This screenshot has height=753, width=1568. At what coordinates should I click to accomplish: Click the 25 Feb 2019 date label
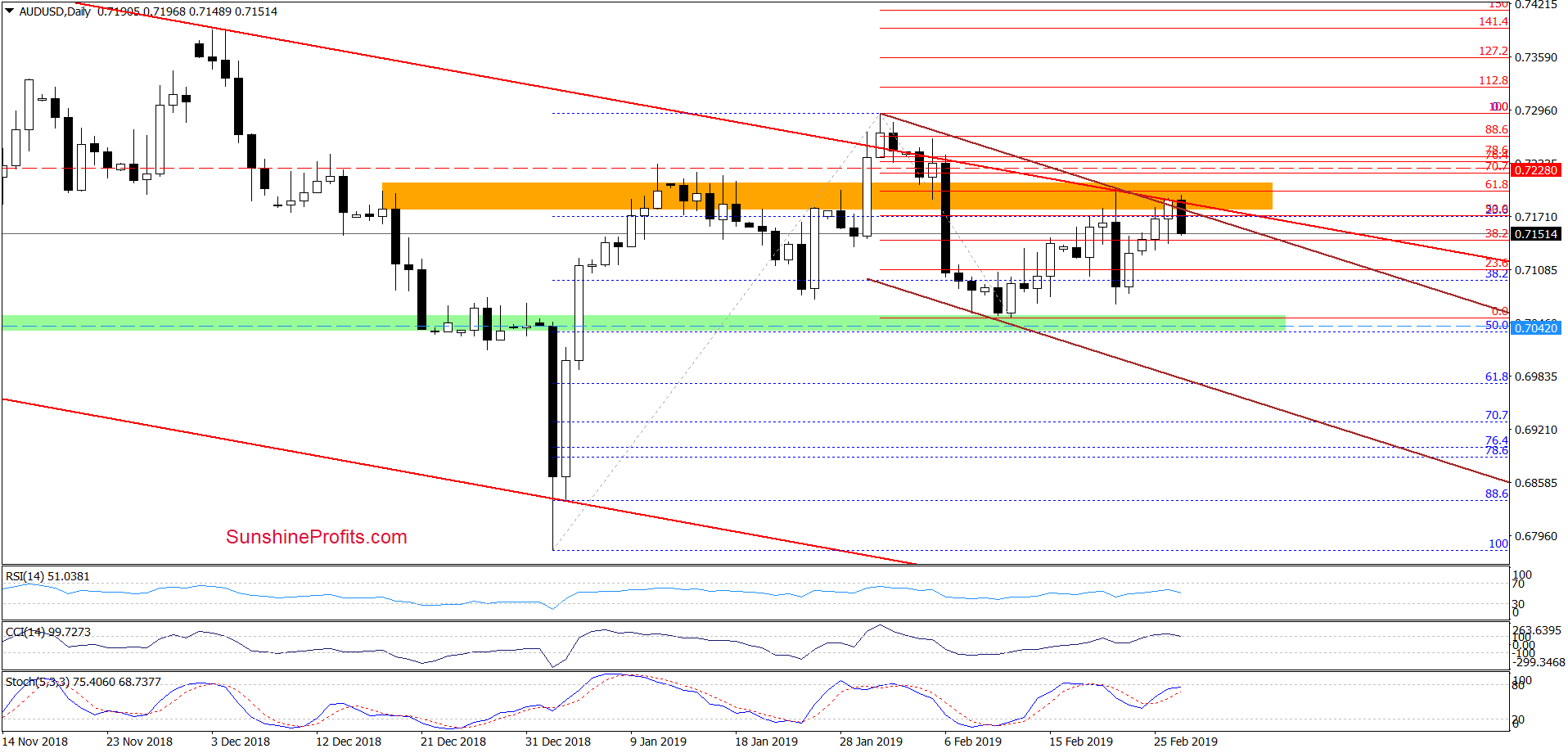[x=1186, y=742]
